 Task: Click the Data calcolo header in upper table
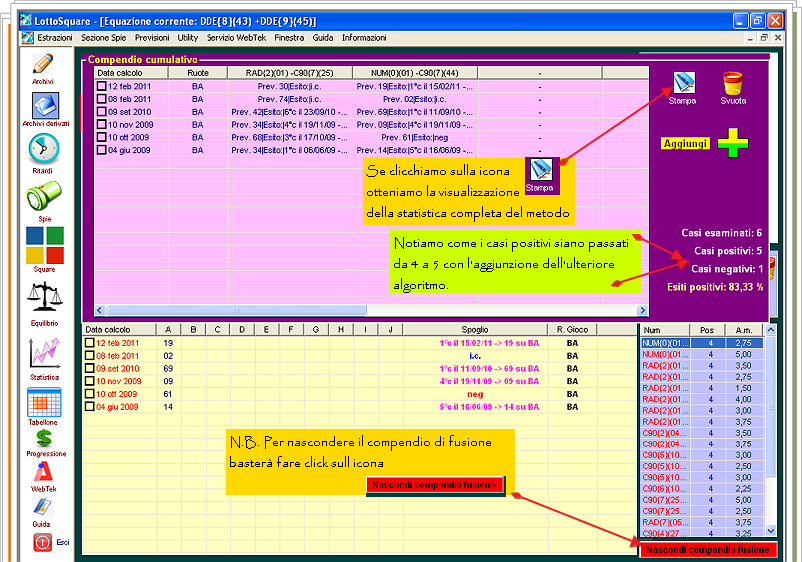click(x=131, y=73)
